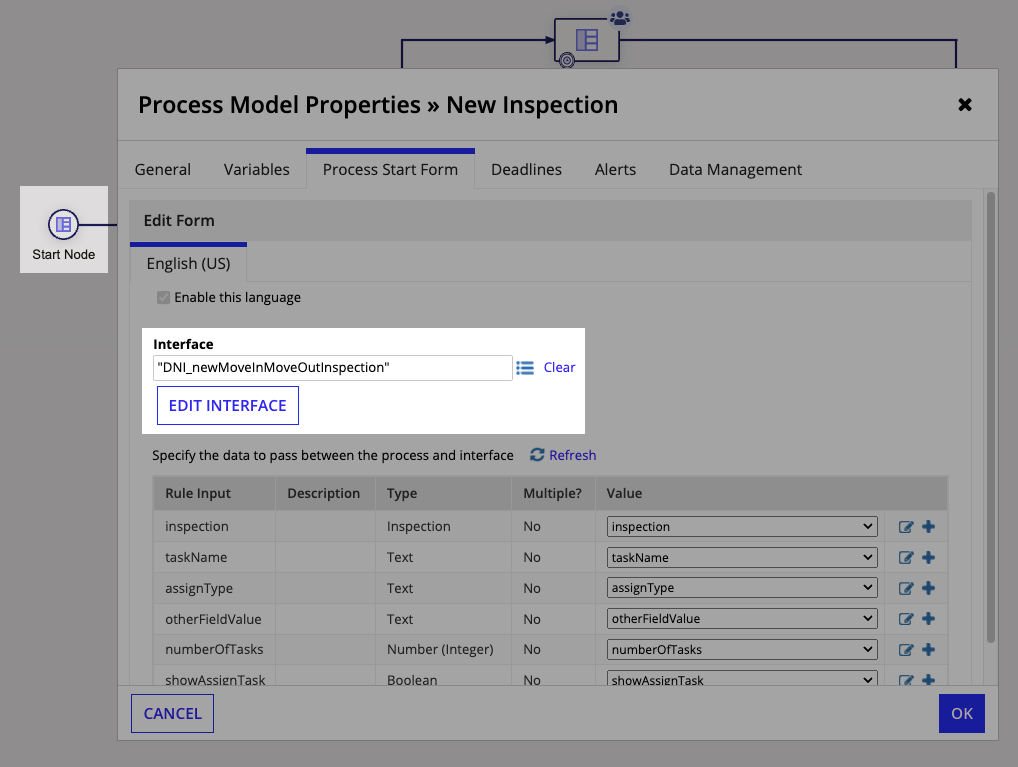Edit expression for numberOfTasks value
1018x767 pixels.
coord(906,649)
